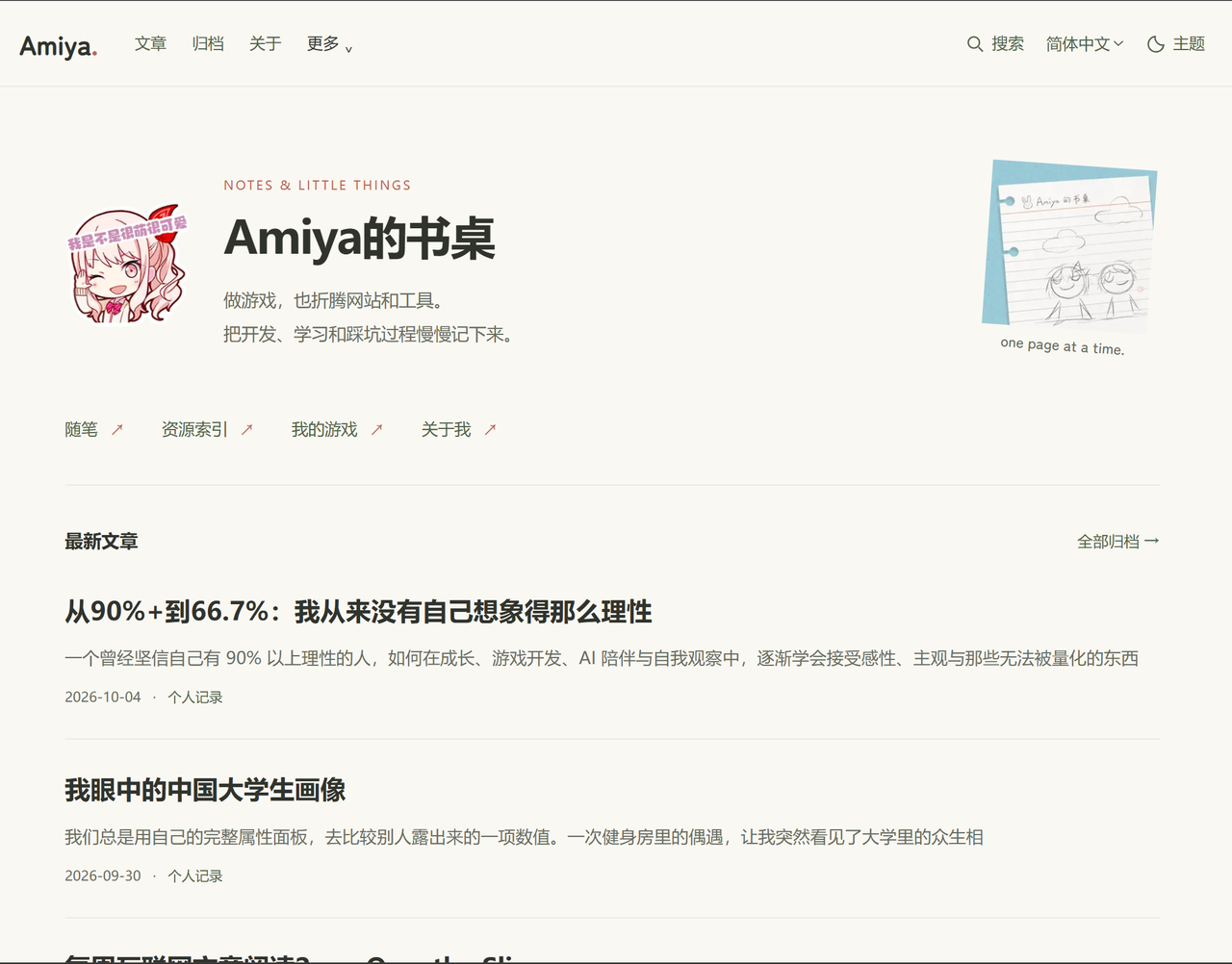Click 个人记录 tag under 2026-10-04 post
The height and width of the screenshot is (964, 1232).
tap(195, 698)
